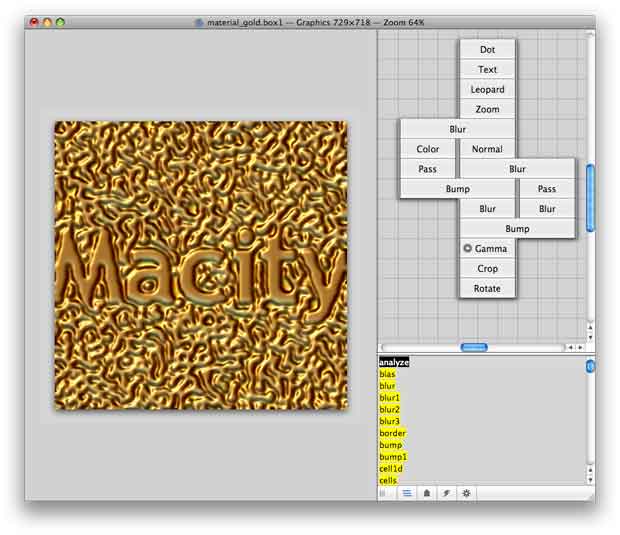
Task: Select 'bump1' in the node list
Action: 393,457
